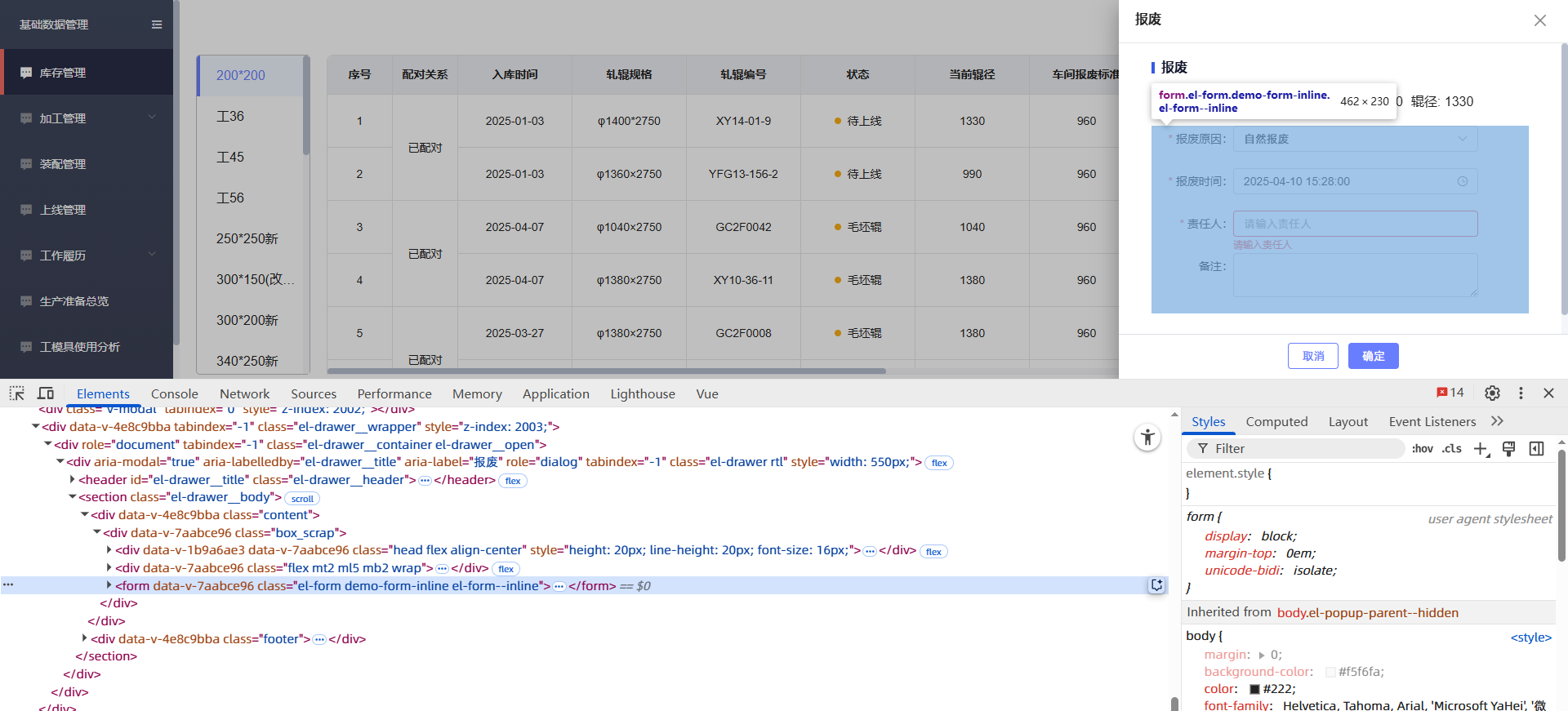The width and height of the screenshot is (1568, 711).
Task: Open the DevTools three-dot menu
Action: pos(1521,393)
